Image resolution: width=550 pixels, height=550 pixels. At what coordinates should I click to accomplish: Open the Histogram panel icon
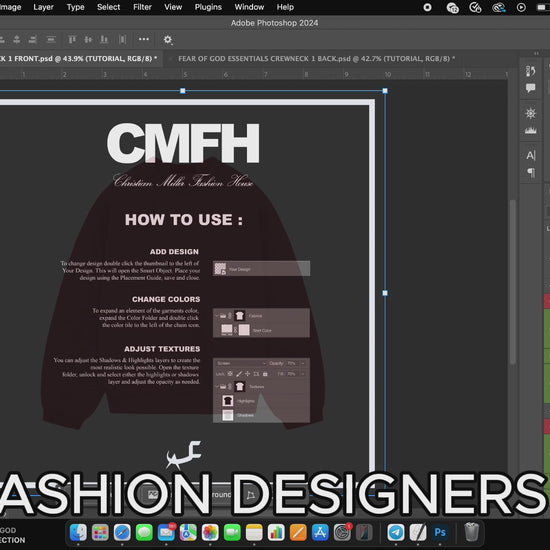click(x=530, y=130)
